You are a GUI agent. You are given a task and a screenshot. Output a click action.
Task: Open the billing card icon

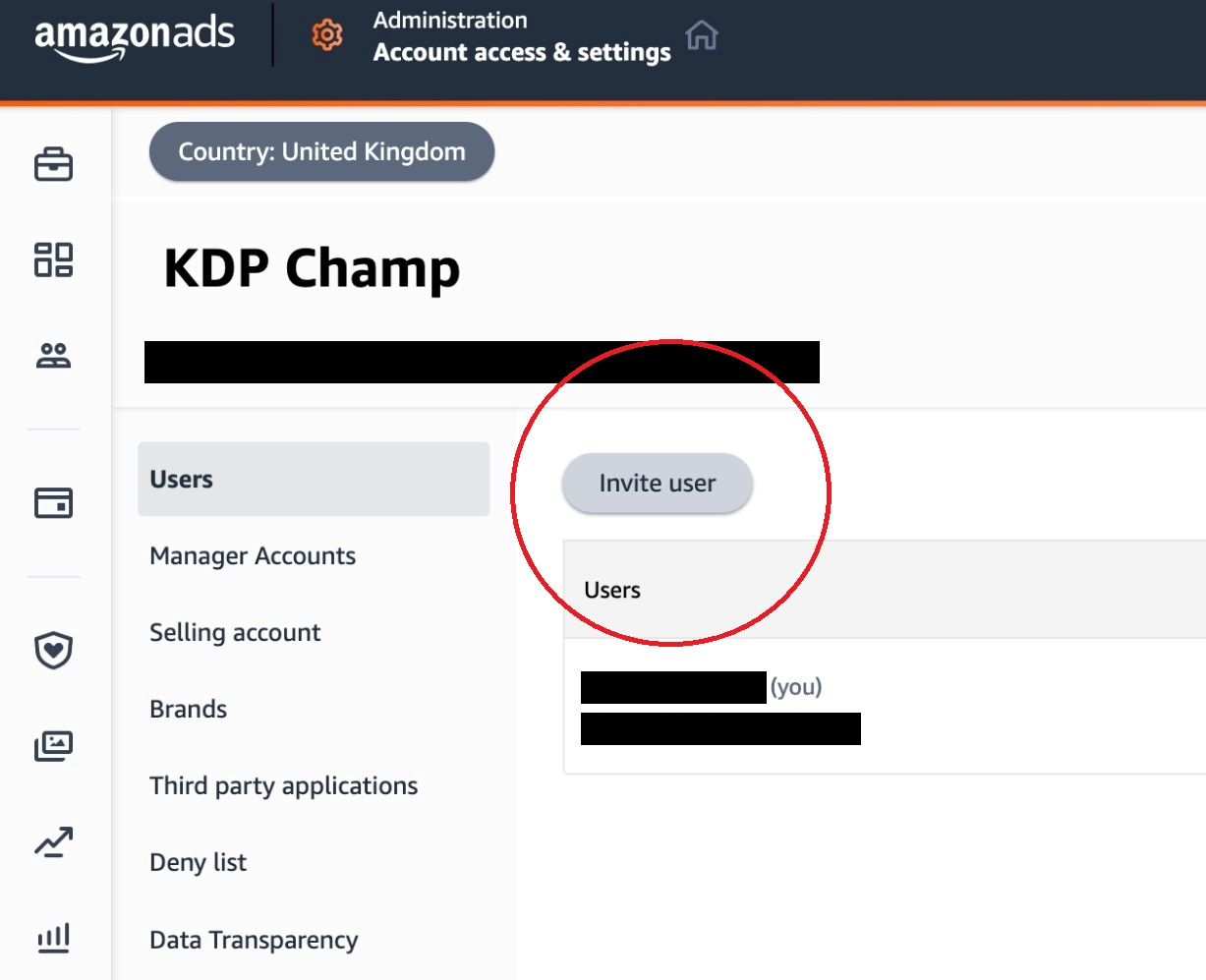(x=53, y=503)
